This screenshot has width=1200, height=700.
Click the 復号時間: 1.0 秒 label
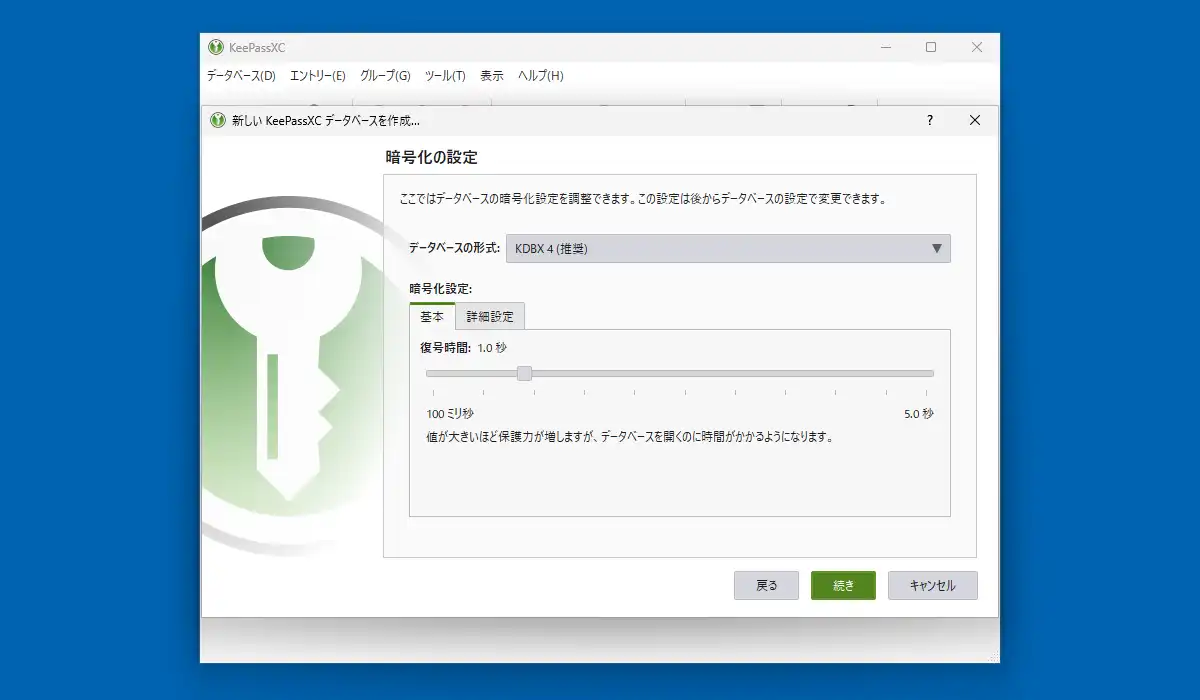[x=464, y=348]
